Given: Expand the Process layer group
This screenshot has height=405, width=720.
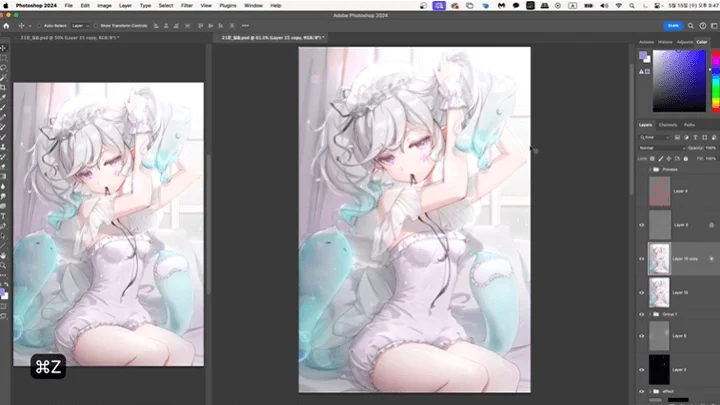Looking at the screenshot, I should (650, 169).
